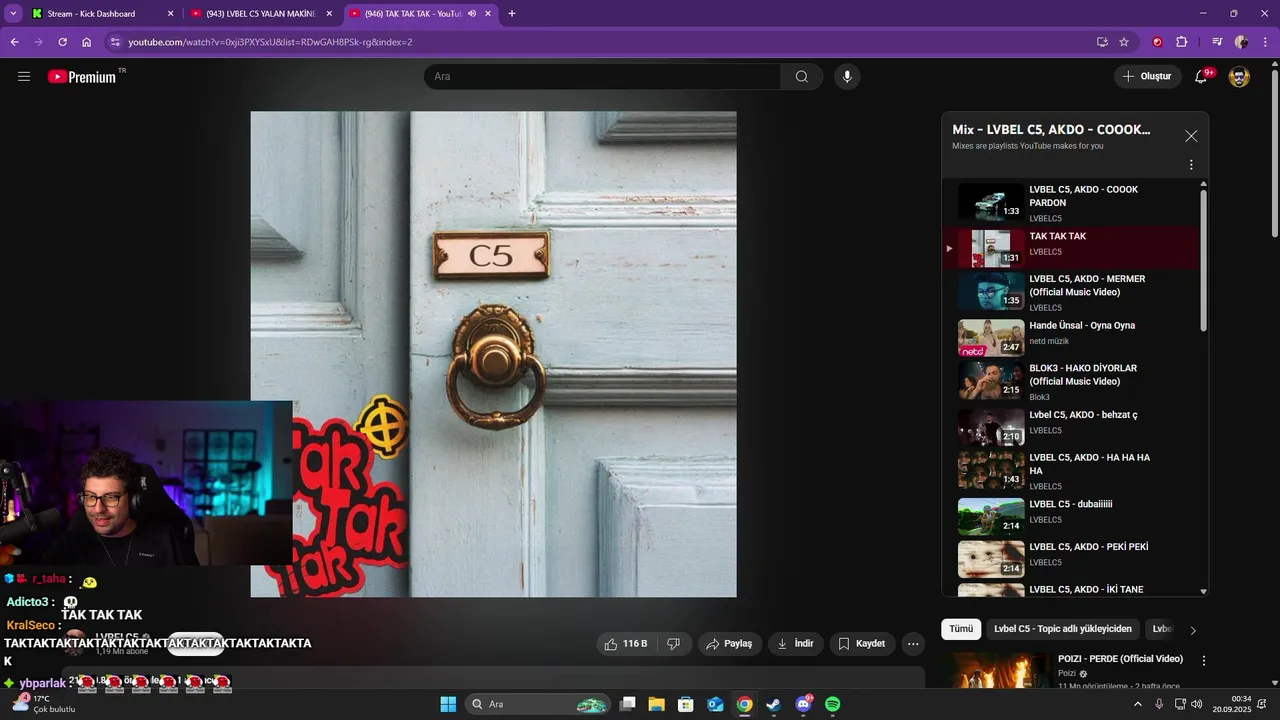Reload the page in Chrome
Viewport: 1280px width, 720px height.
pos(62,42)
